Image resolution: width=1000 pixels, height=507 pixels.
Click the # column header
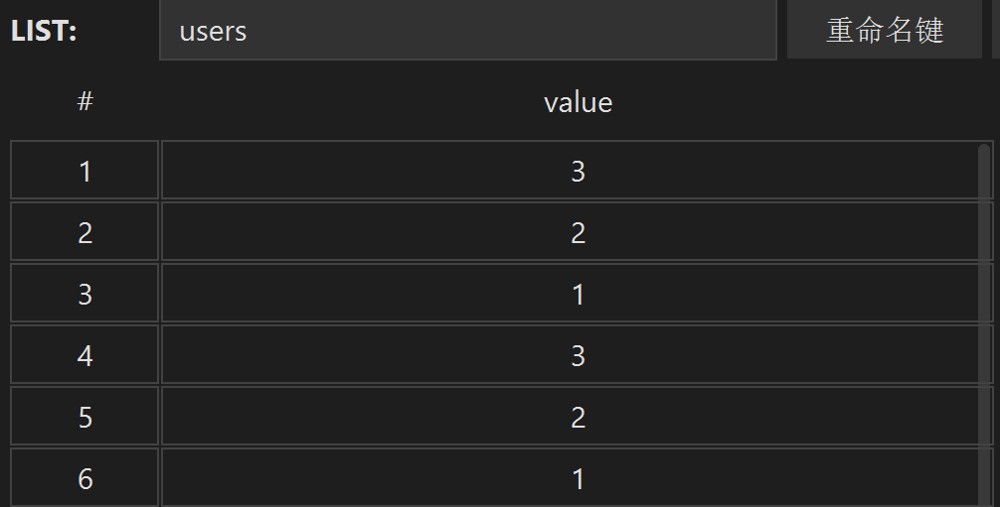(85, 101)
